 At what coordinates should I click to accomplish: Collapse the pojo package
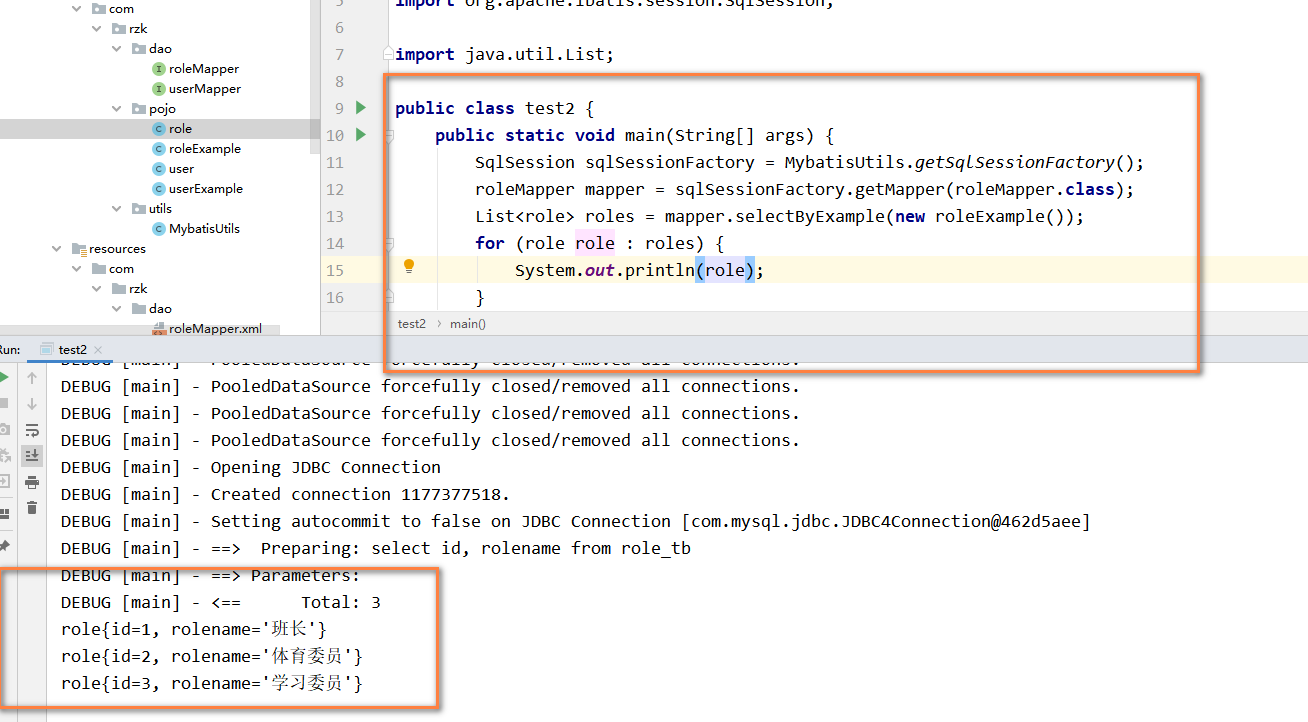pyautogui.click(x=117, y=109)
